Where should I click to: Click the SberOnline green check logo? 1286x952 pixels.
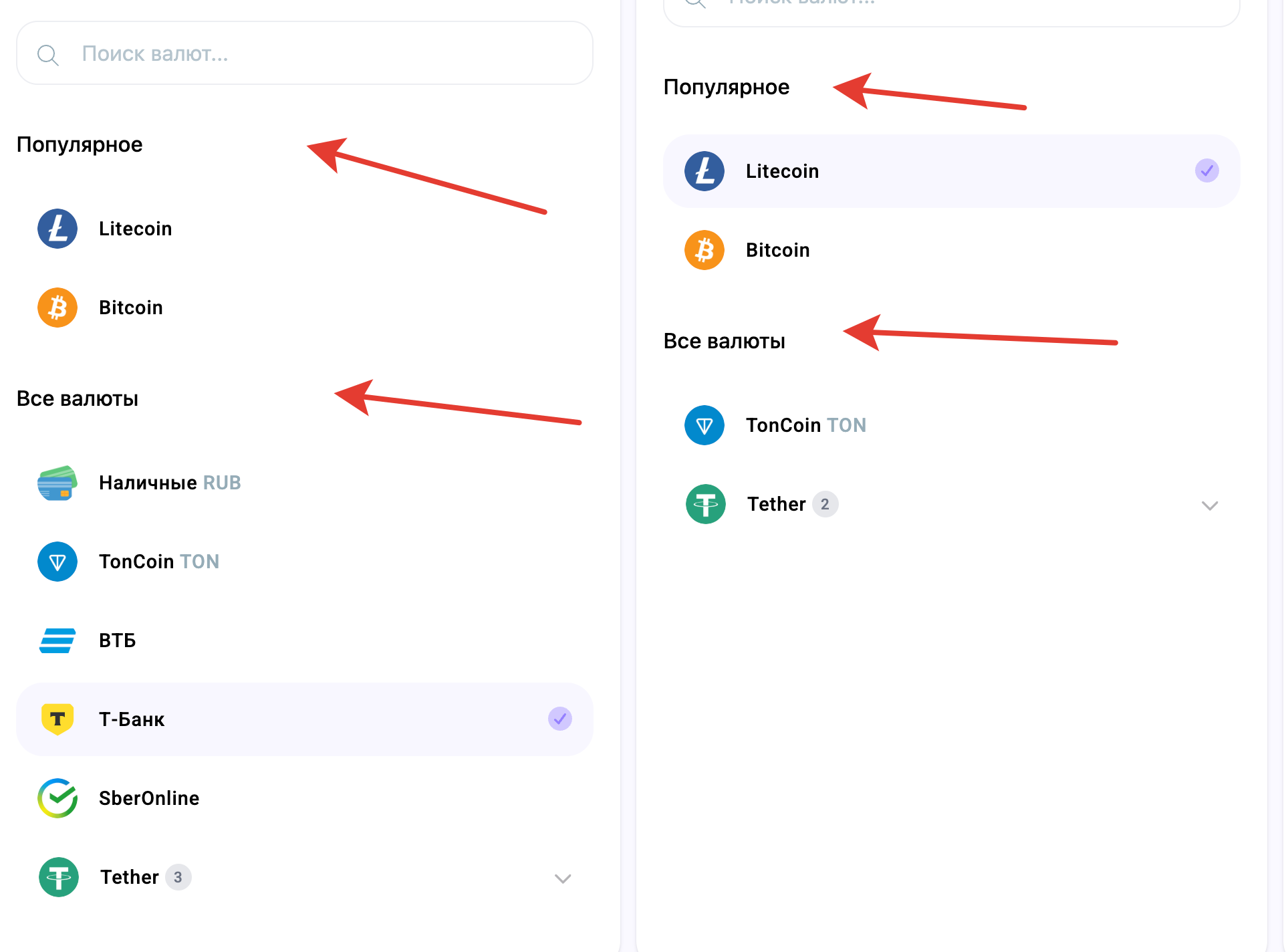[x=57, y=798]
